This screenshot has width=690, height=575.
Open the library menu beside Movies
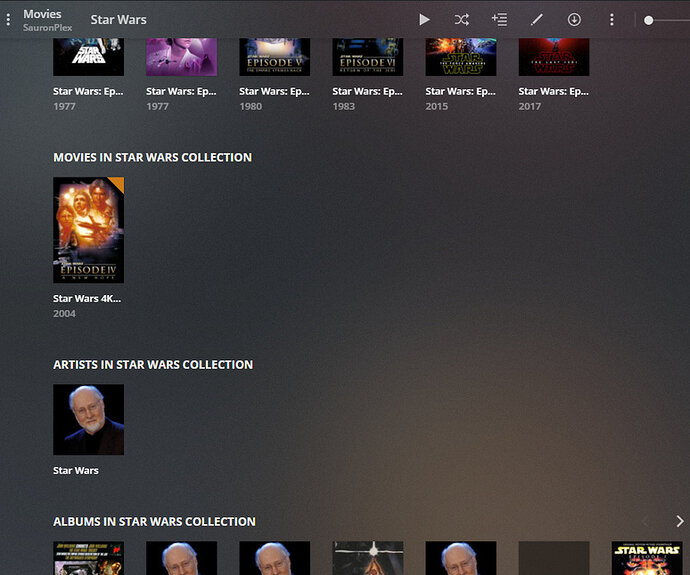coord(8,20)
